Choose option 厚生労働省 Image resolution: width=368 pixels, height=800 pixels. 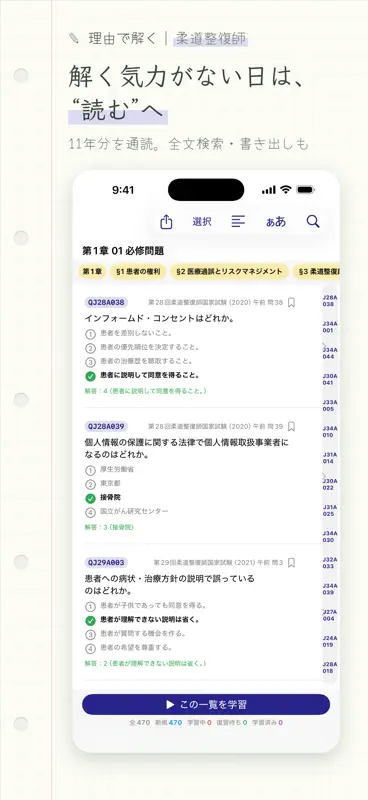(110, 469)
